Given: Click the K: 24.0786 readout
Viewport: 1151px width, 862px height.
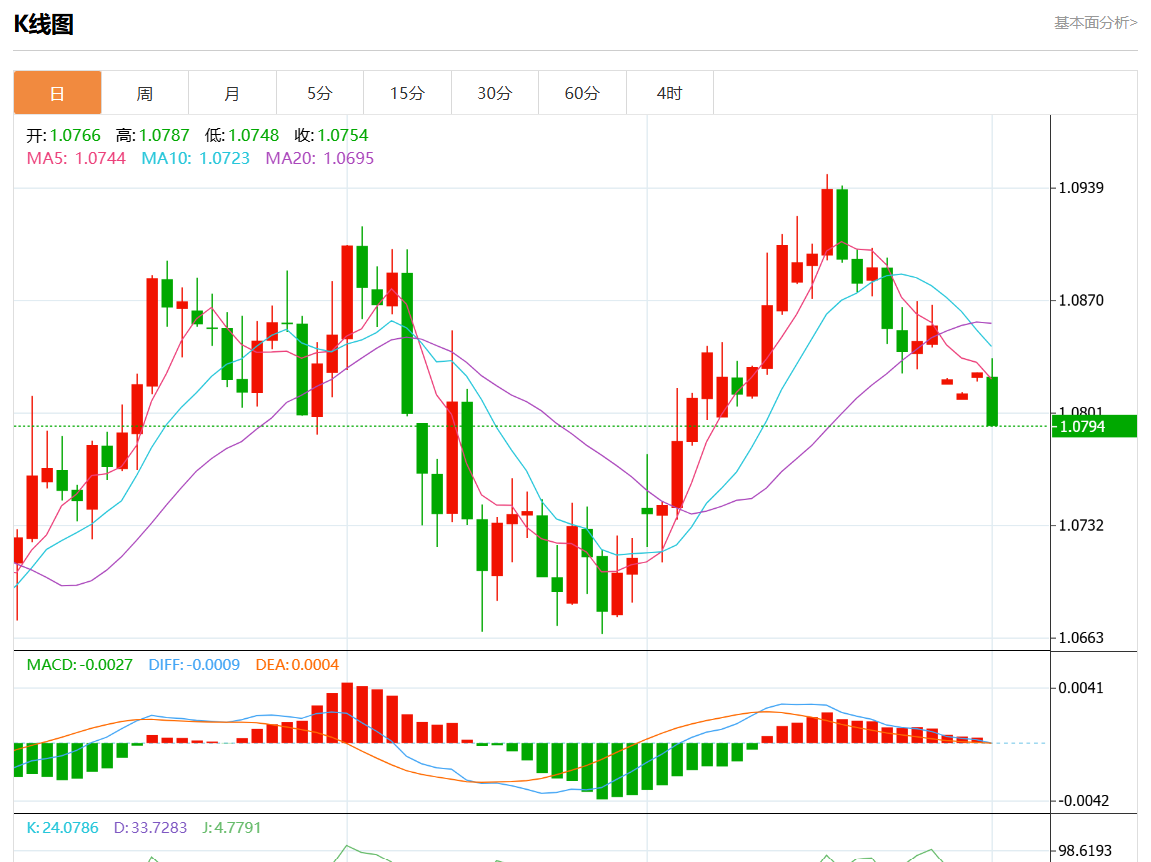Looking at the screenshot, I should point(62,827).
